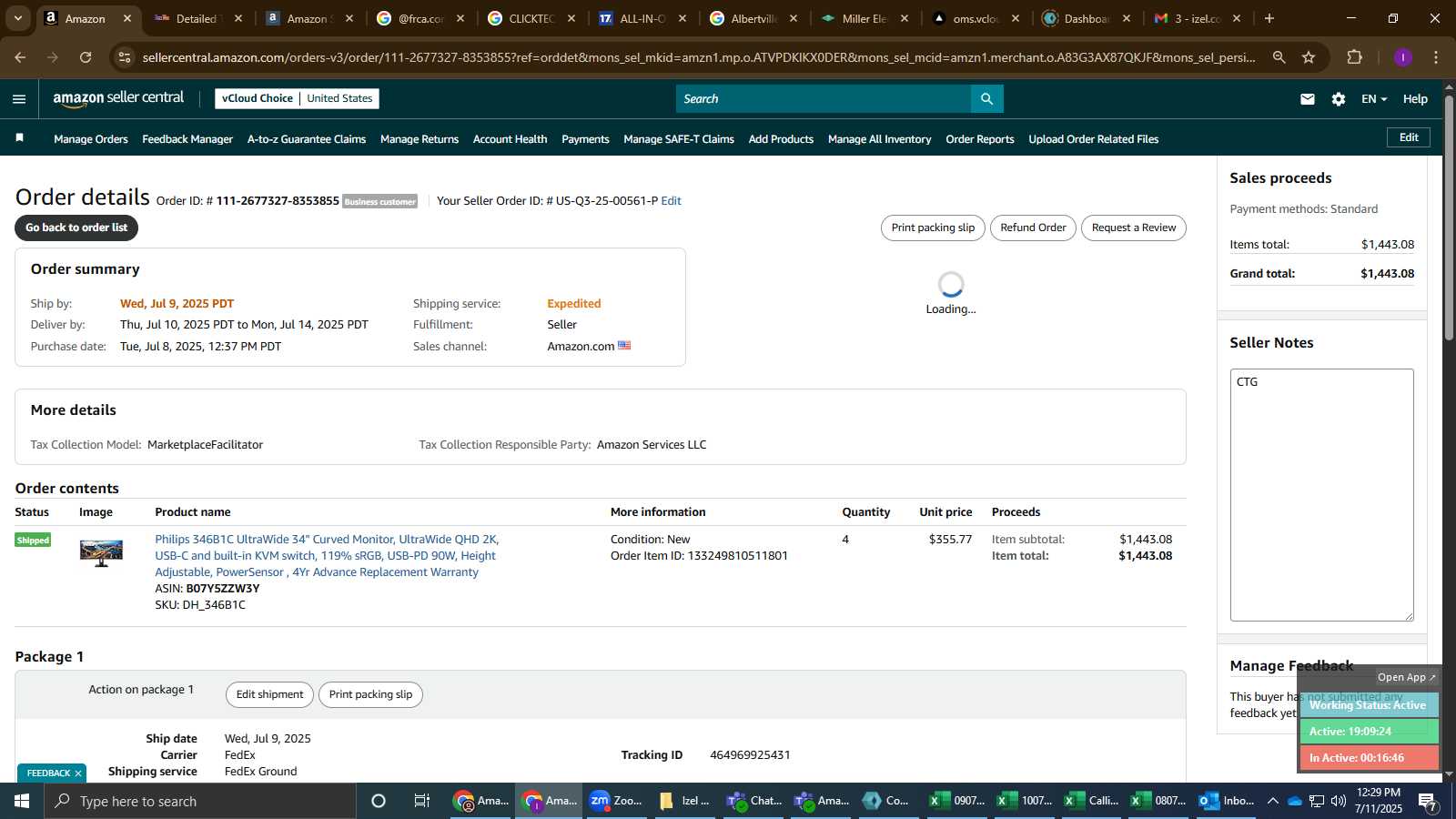Viewport: 1456px width, 819px height.
Task: Show hidden system tray icons
Action: pyautogui.click(x=1273, y=801)
